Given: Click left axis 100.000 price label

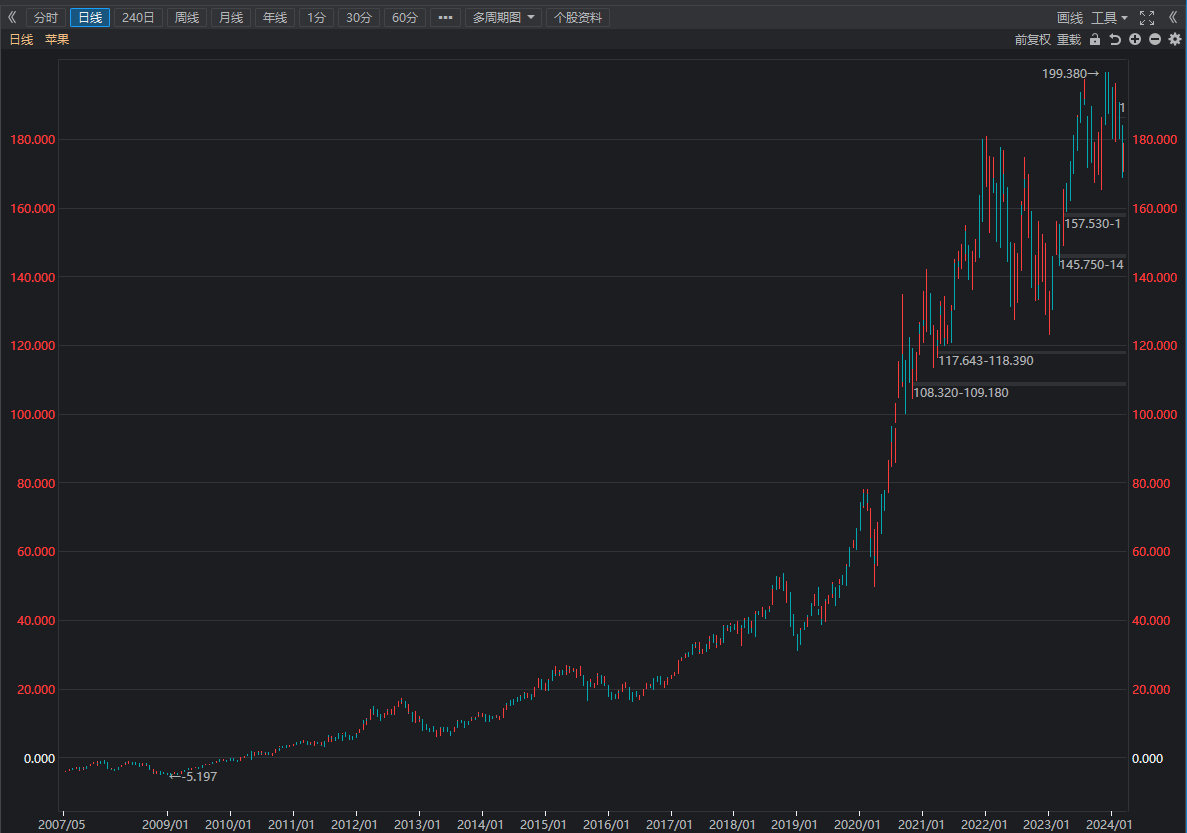Looking at the screenshot, I should [x=33, y=414].
